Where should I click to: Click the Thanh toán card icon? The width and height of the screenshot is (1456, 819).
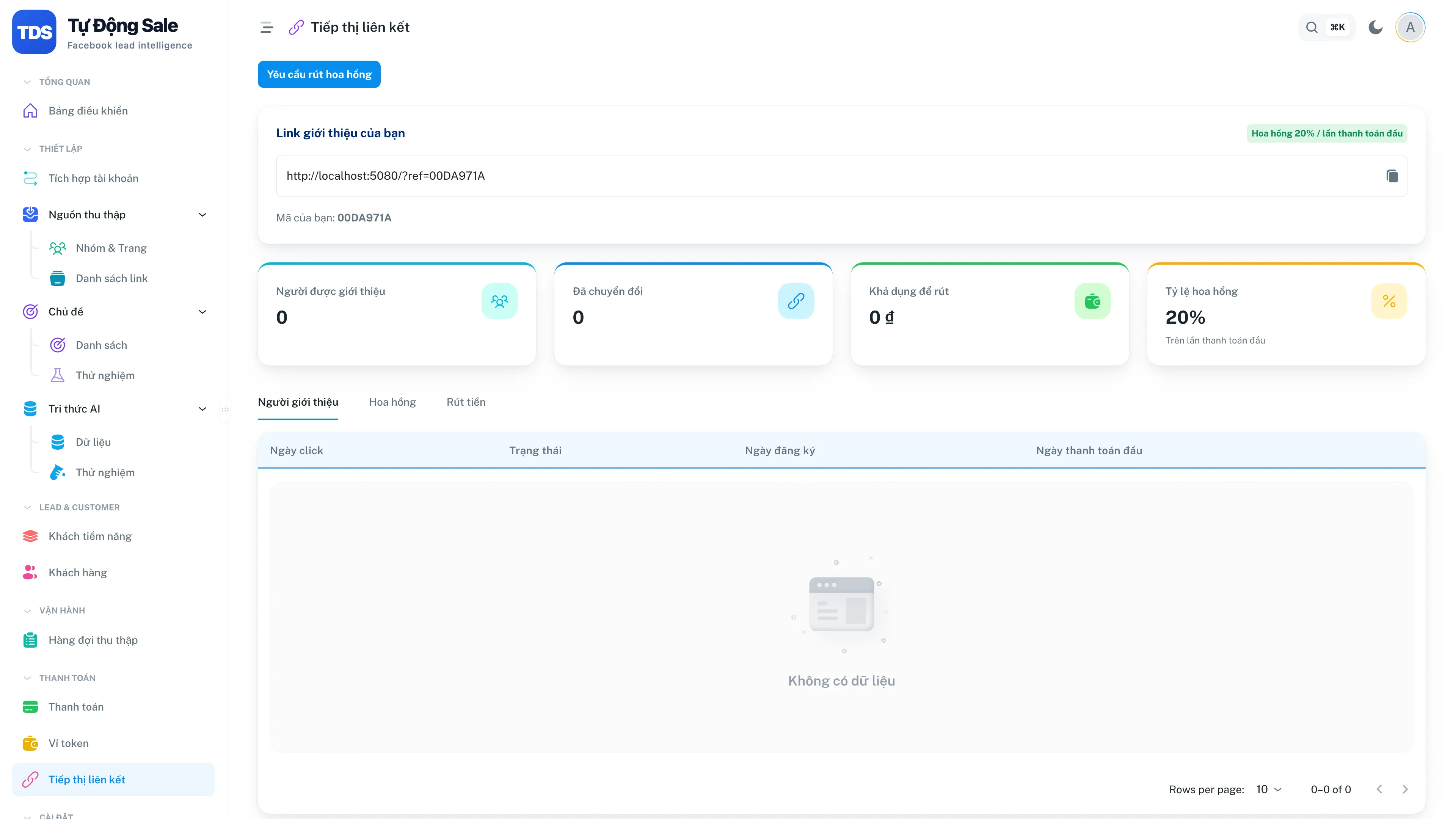30,707
